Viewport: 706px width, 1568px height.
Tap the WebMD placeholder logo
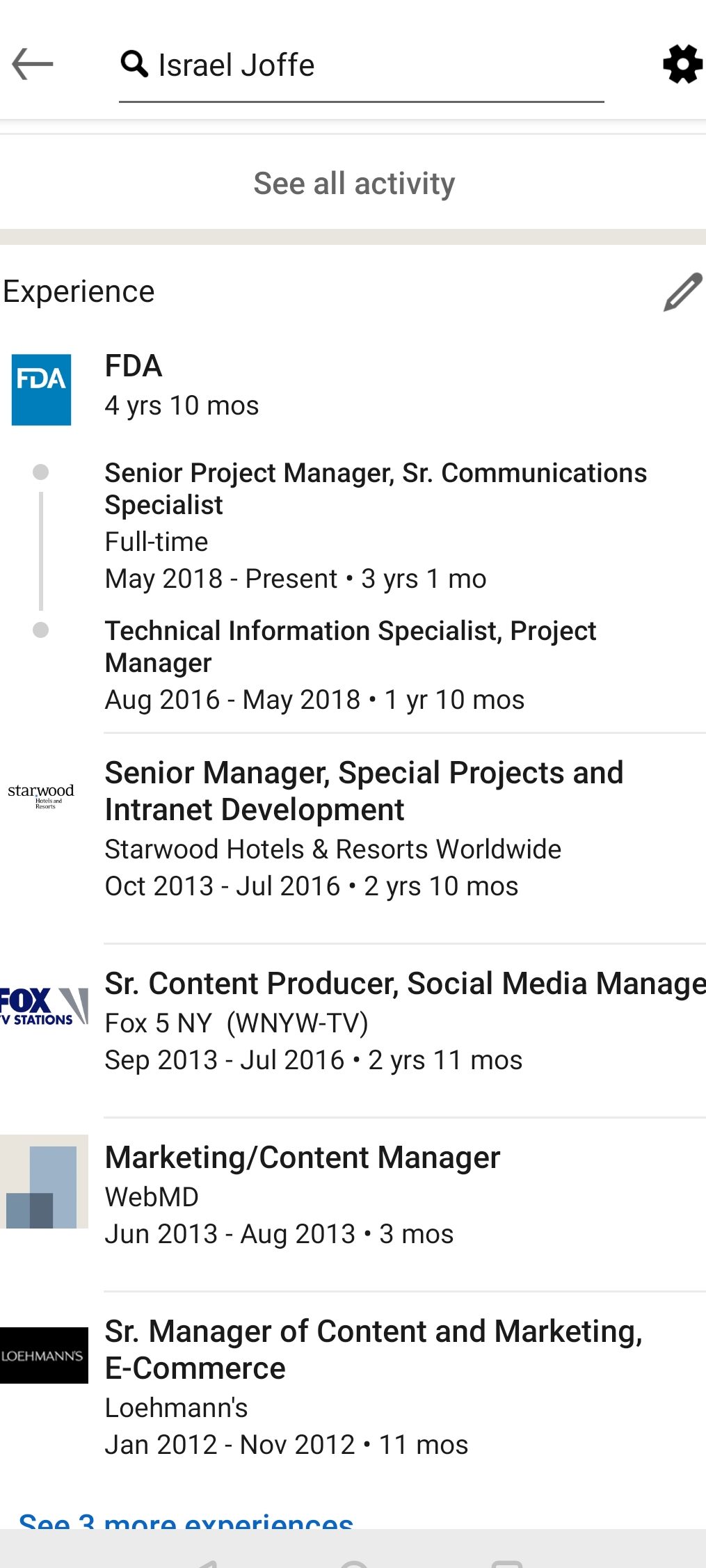(x=43, y=1181)
